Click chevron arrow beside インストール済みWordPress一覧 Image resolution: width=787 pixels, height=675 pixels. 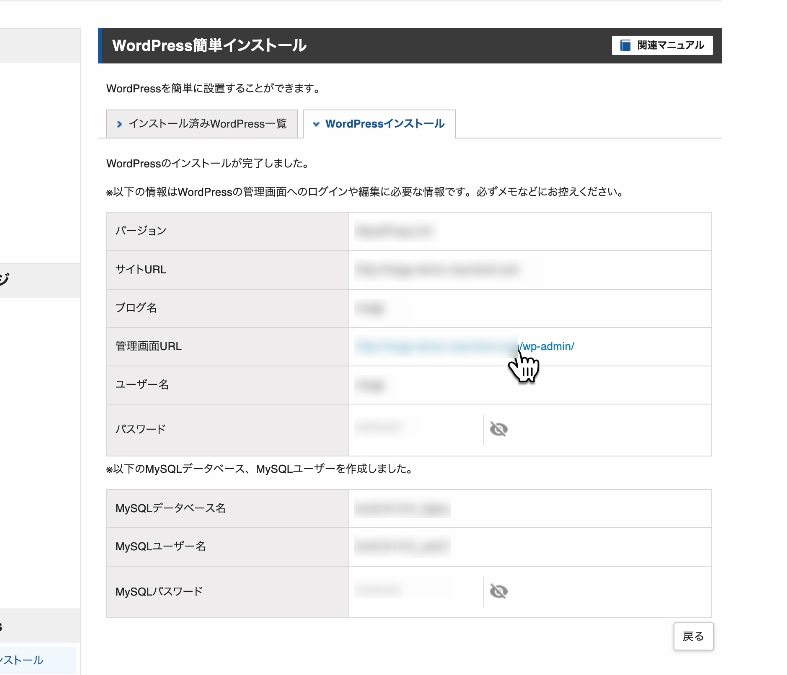119,124
